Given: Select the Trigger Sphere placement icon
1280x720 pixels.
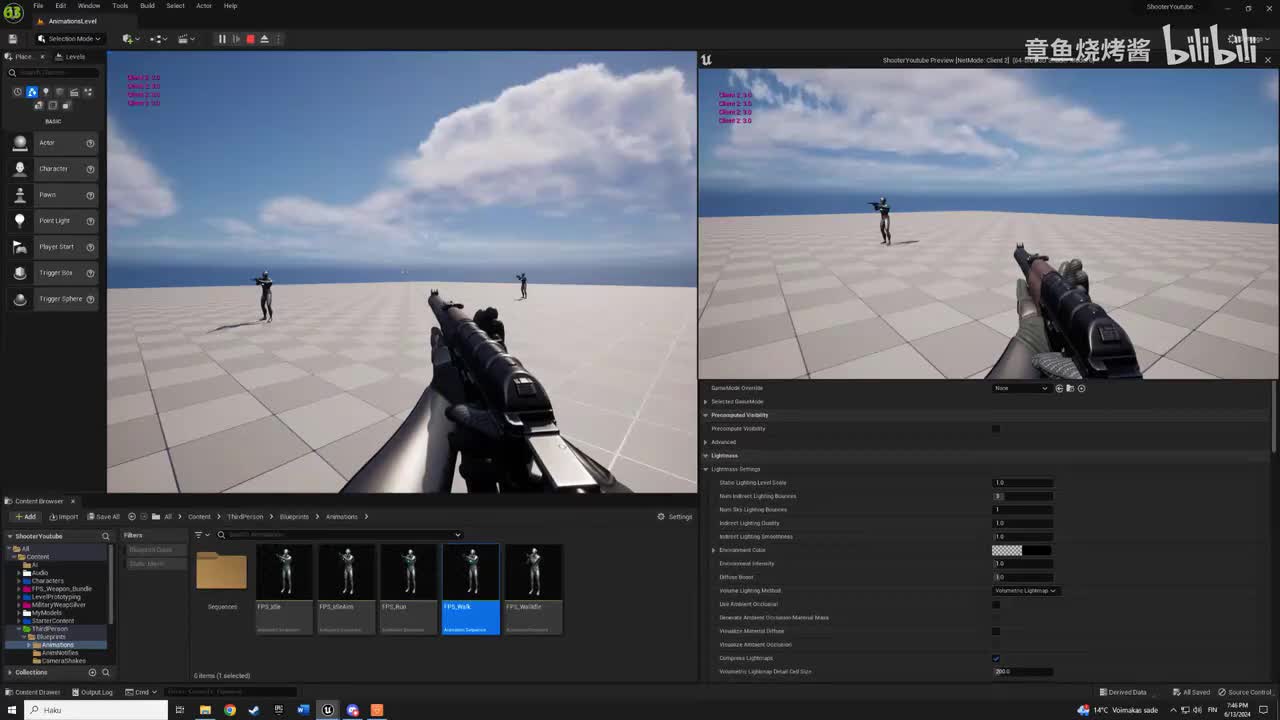Looking at the screenshot, I should click(20, 299).
